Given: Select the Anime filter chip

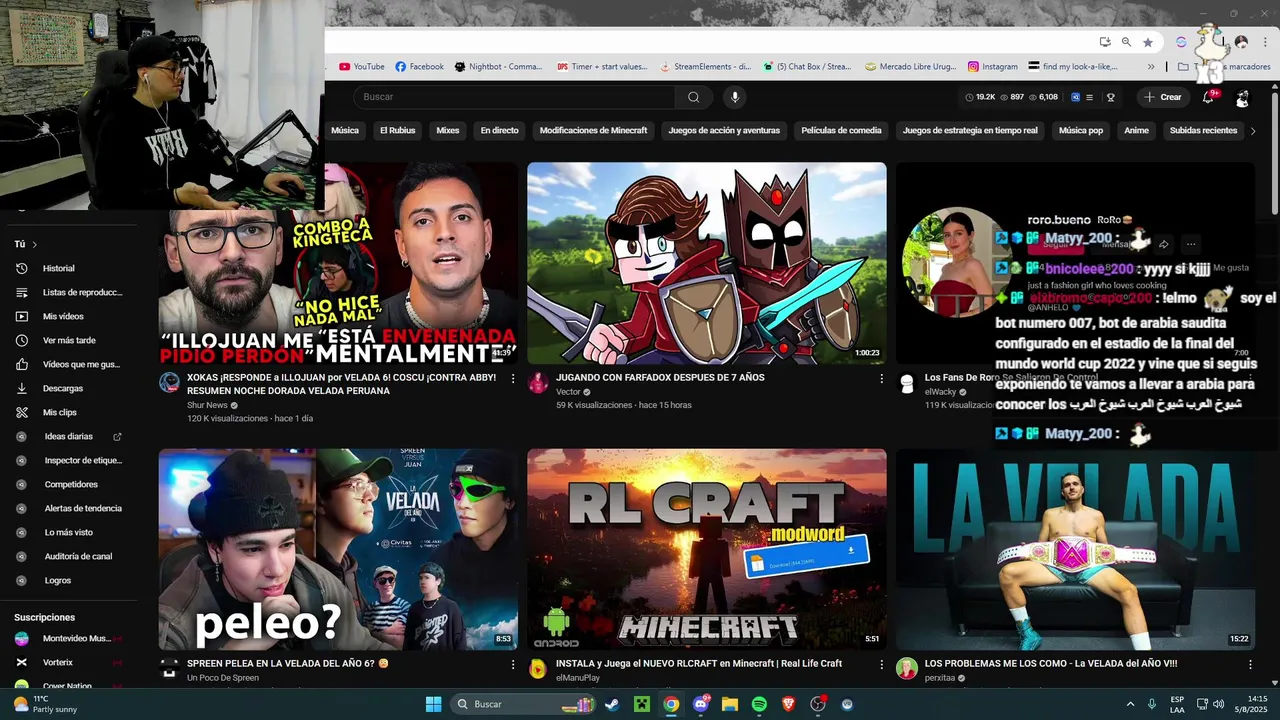Looking at the screenshot, I should click(x=1136, y=130).
